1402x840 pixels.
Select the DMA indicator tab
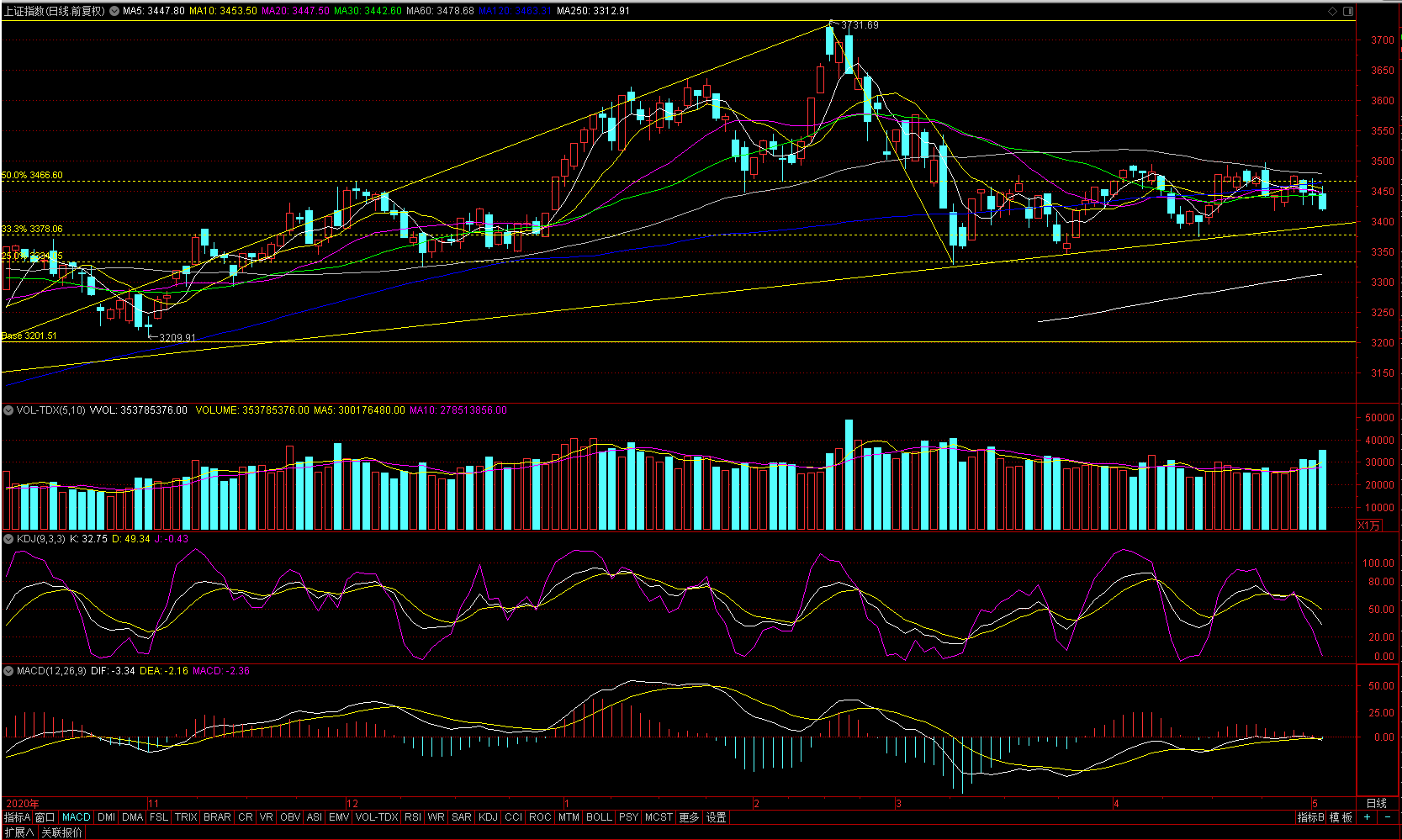[133, 817]
